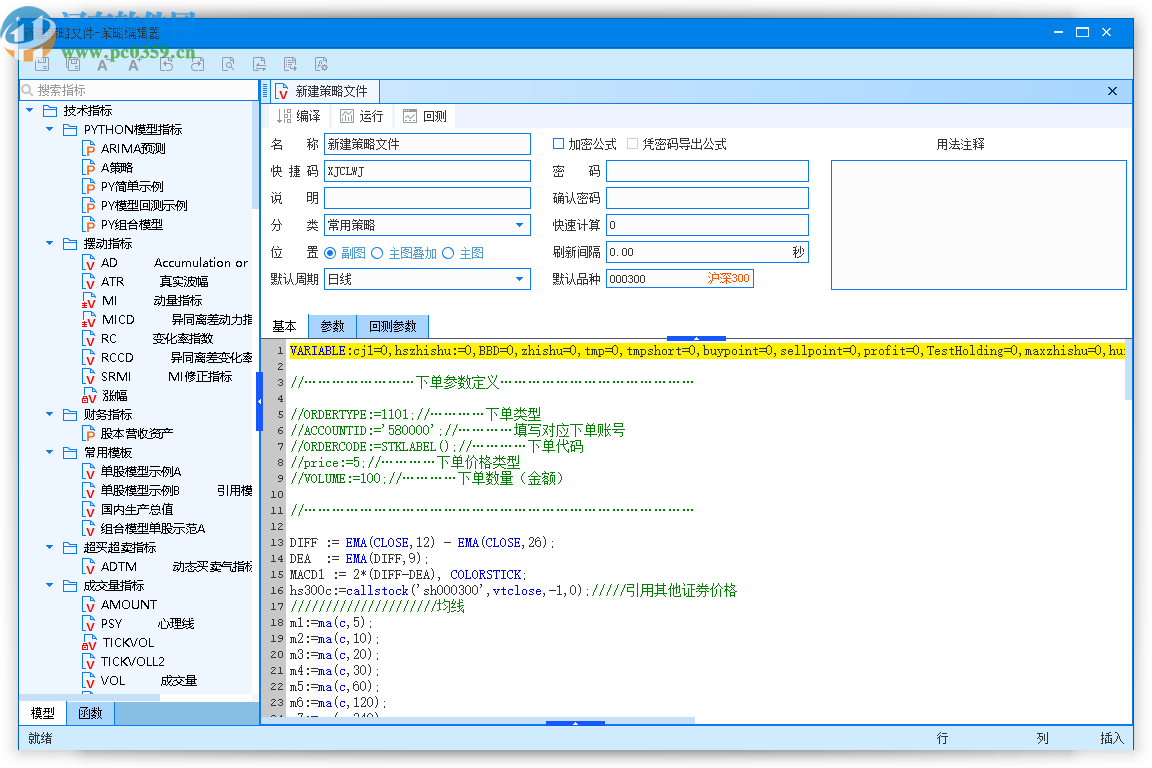Click the Save All toolbar icon

(73, 64)
